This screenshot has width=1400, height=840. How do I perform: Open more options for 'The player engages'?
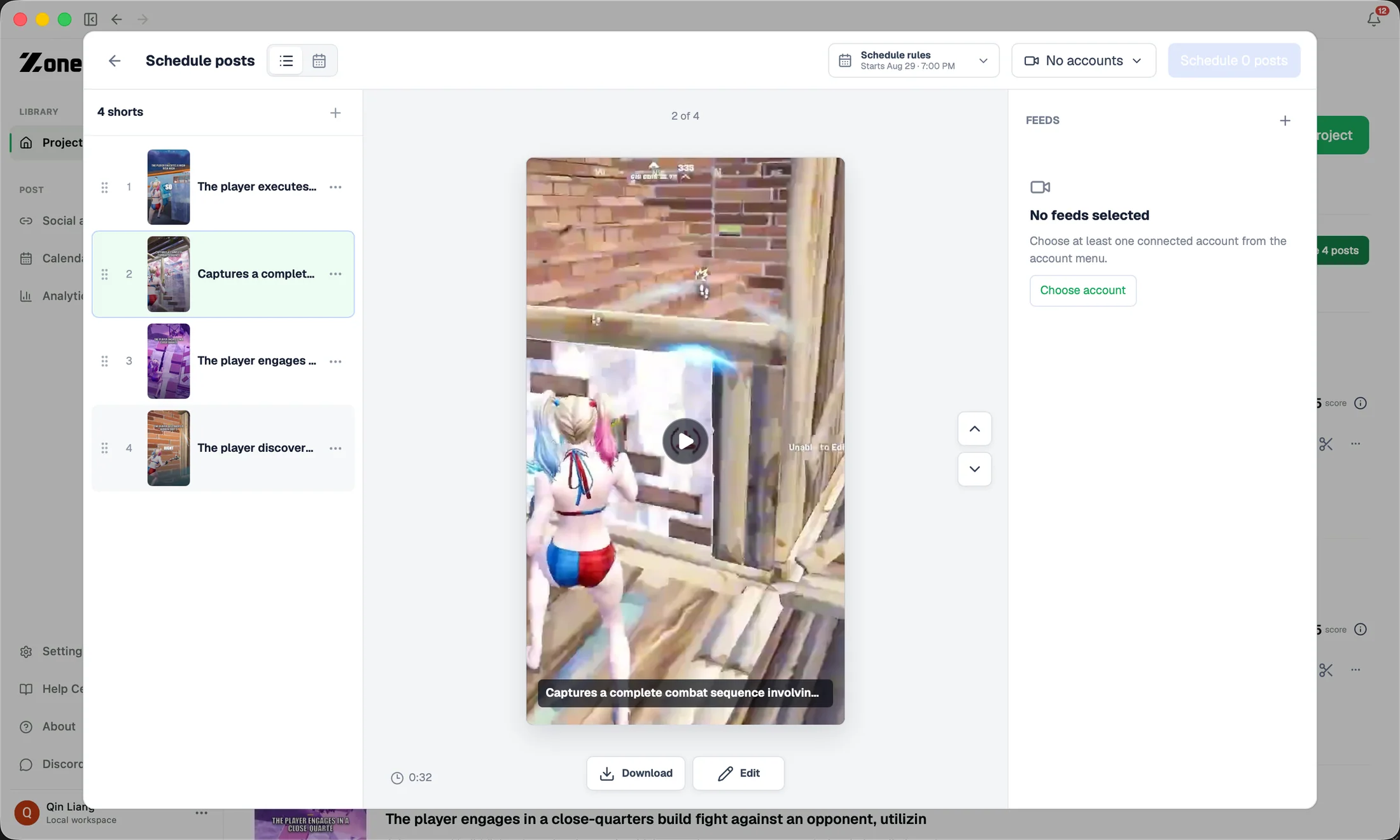tap(335, 361)
